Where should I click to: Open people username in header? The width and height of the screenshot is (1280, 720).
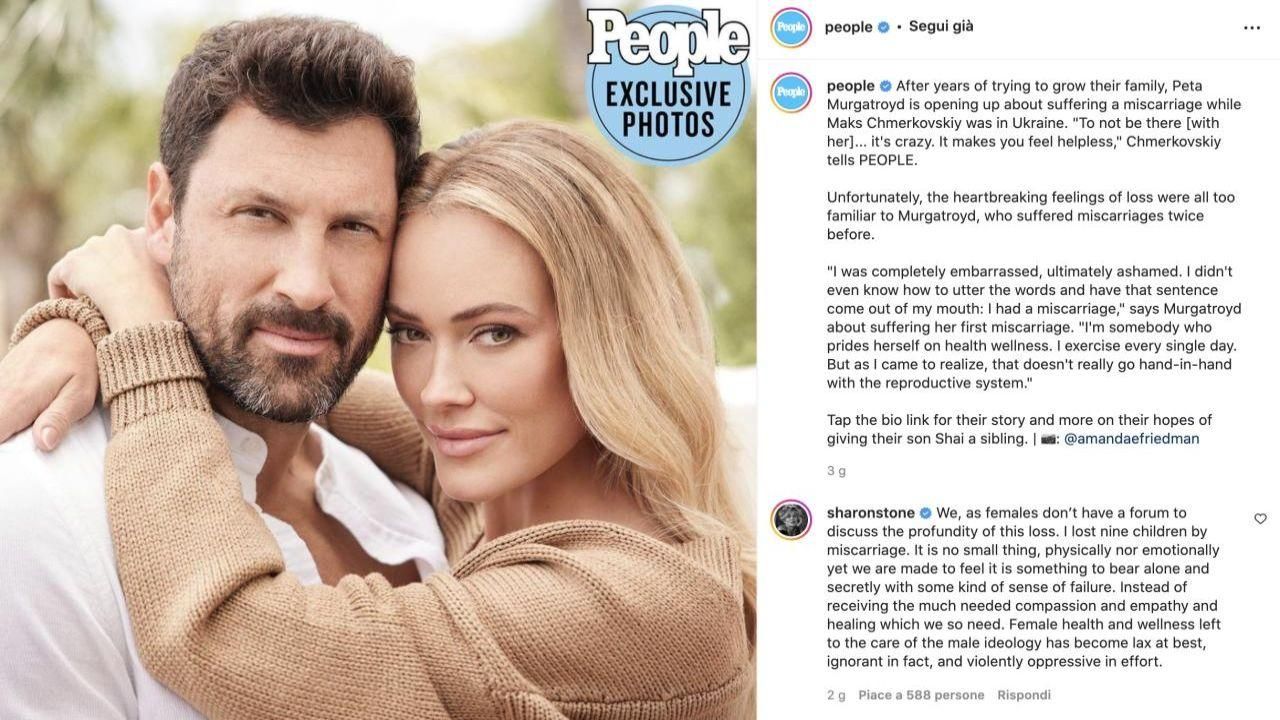(x=848, y=27)
